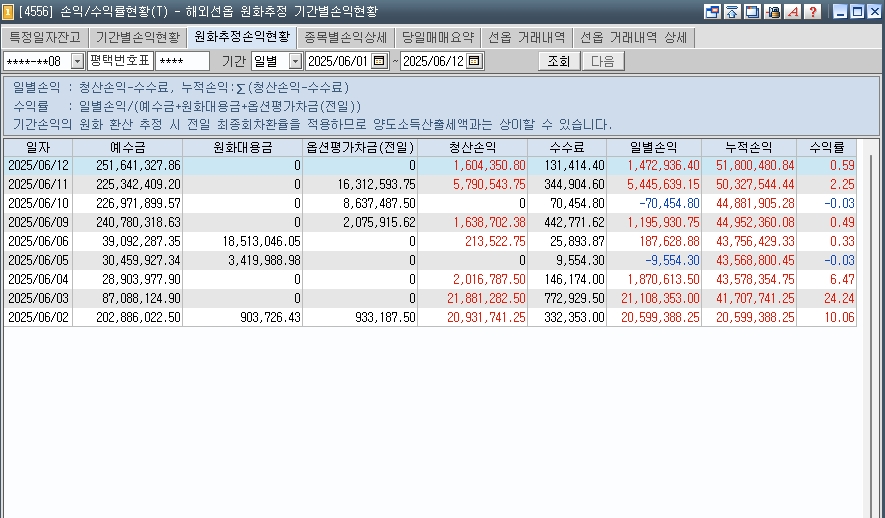Close the 4556 window

[874, 11]
